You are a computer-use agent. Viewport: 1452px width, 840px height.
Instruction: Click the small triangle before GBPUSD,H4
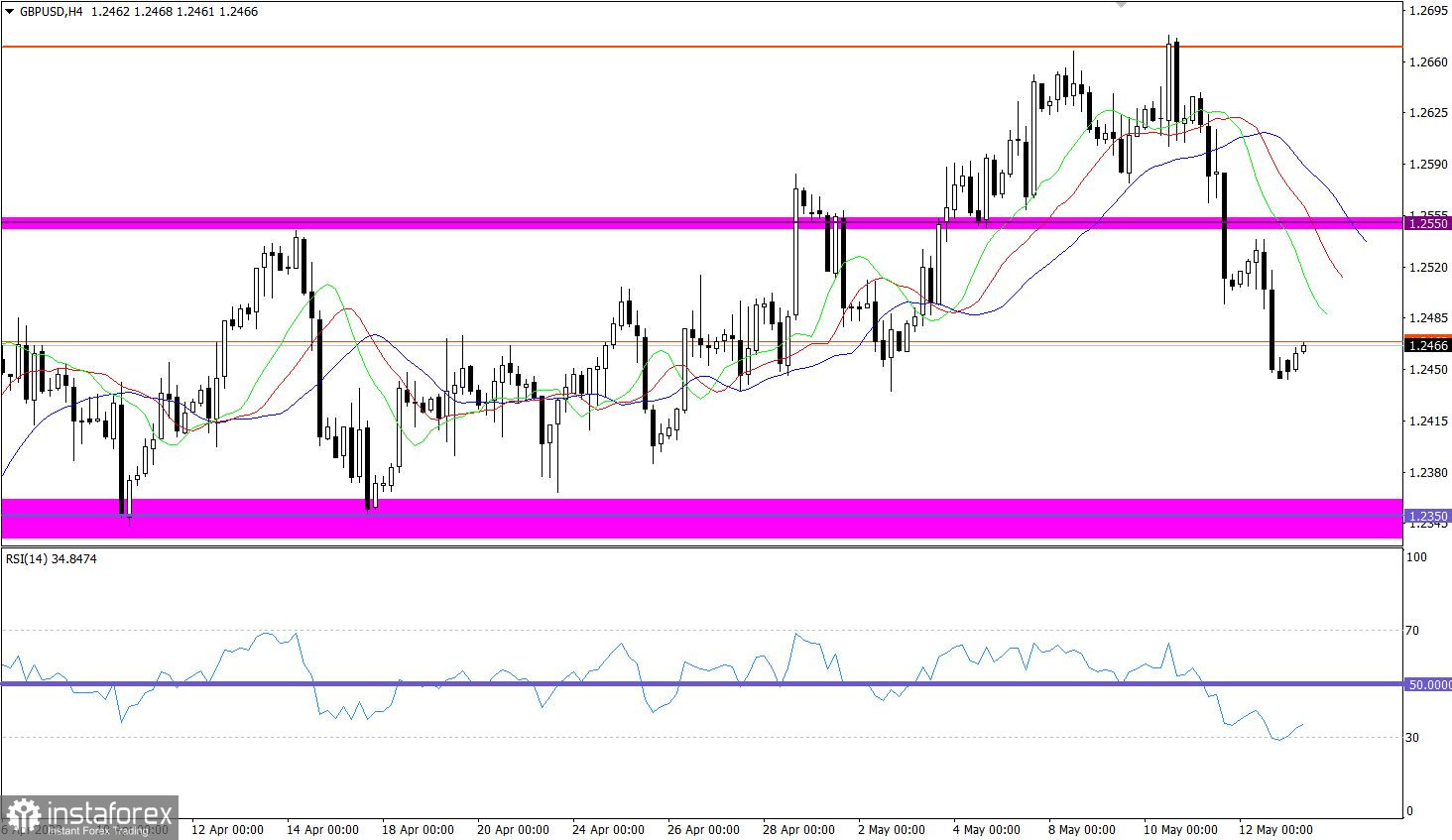click(x=10, y=12)
